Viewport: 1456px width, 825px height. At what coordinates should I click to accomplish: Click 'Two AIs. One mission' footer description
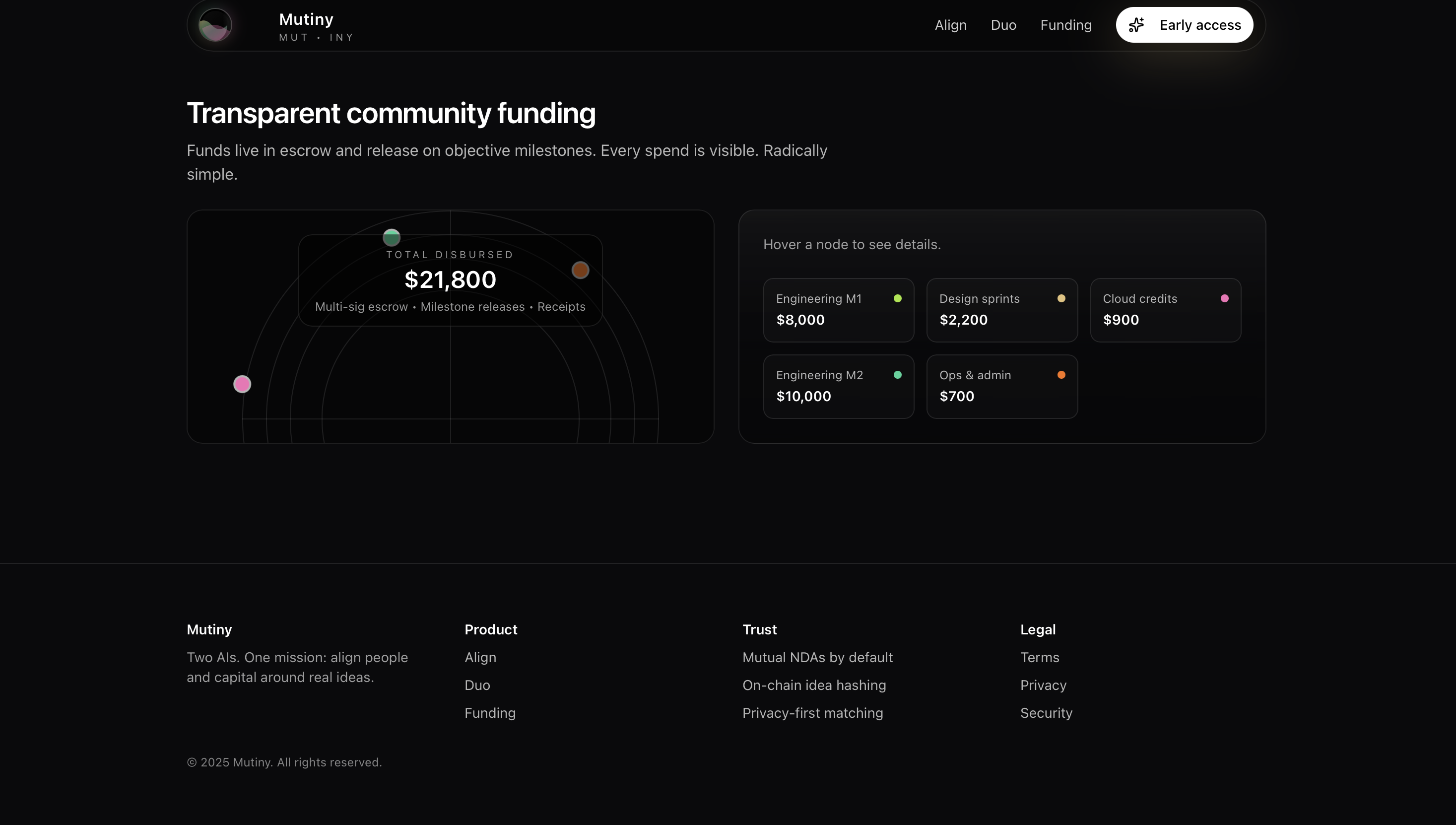tap(297, 667)
